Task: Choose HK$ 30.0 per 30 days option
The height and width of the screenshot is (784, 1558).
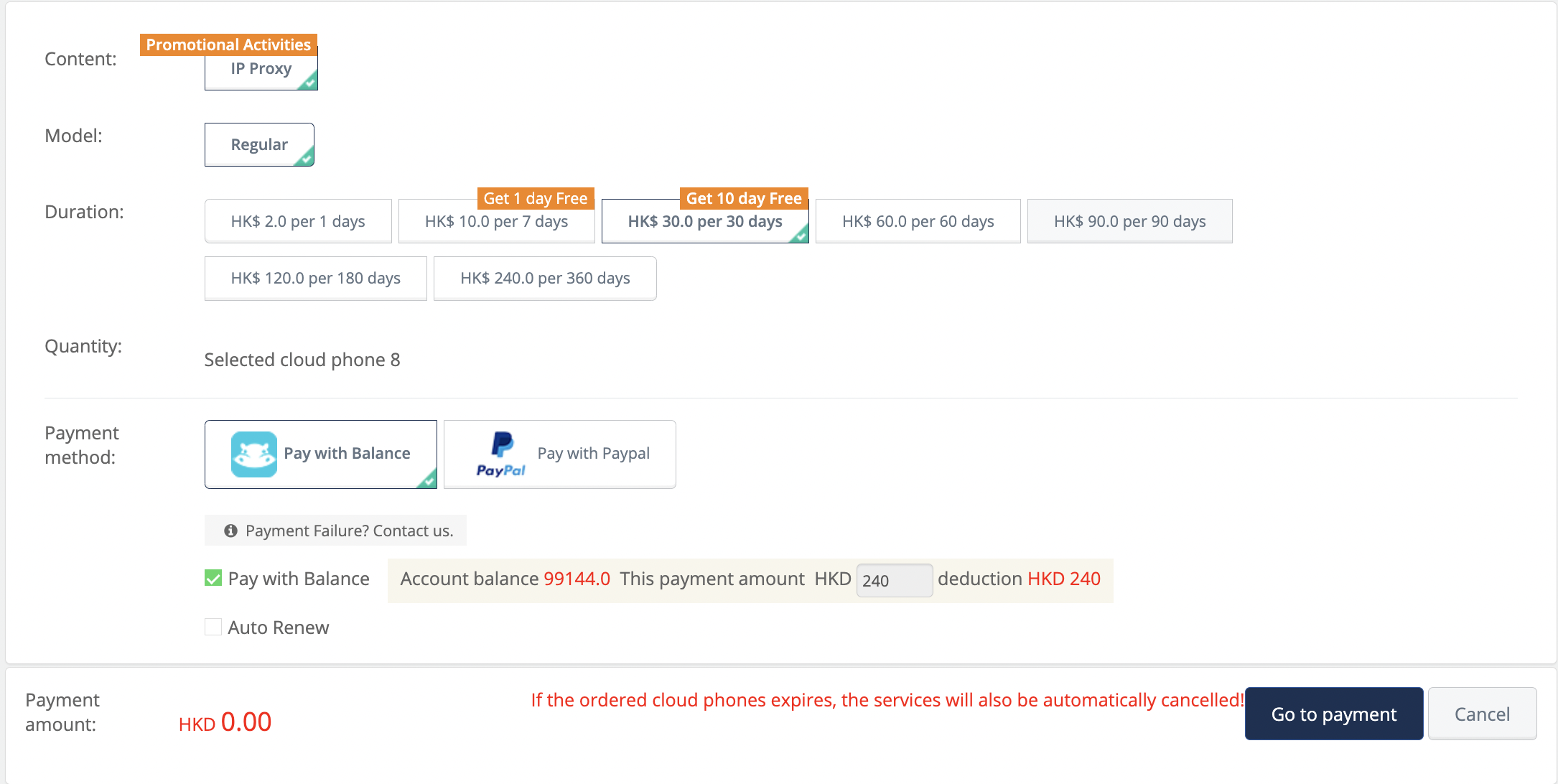Action: point(704,221)
